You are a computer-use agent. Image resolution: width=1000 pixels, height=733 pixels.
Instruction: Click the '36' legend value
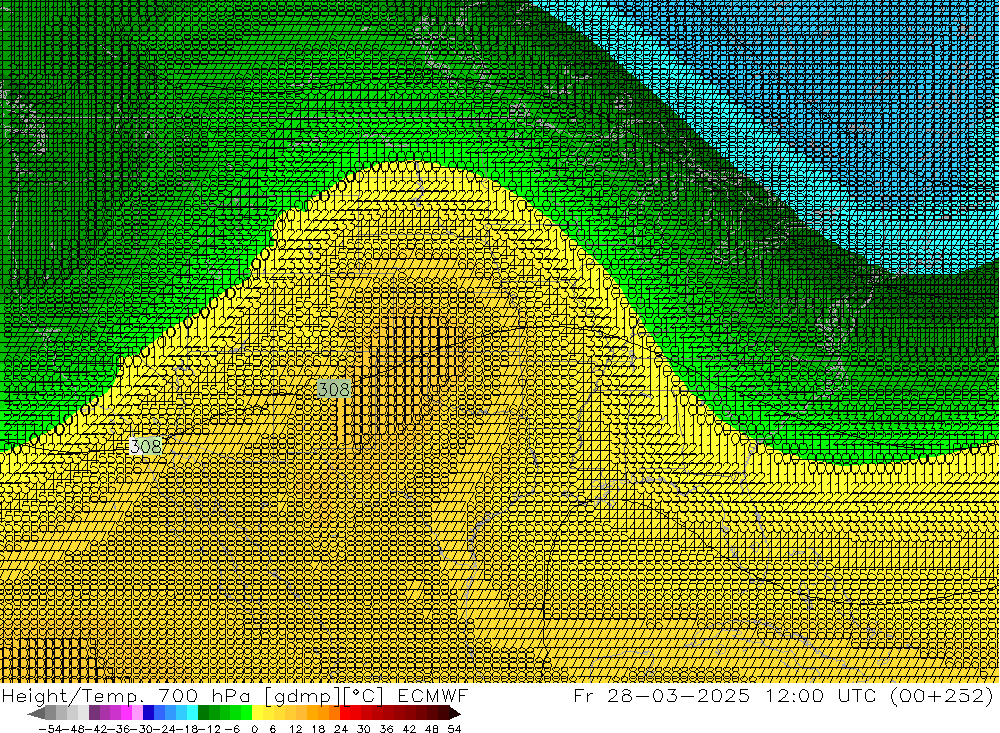386,729
